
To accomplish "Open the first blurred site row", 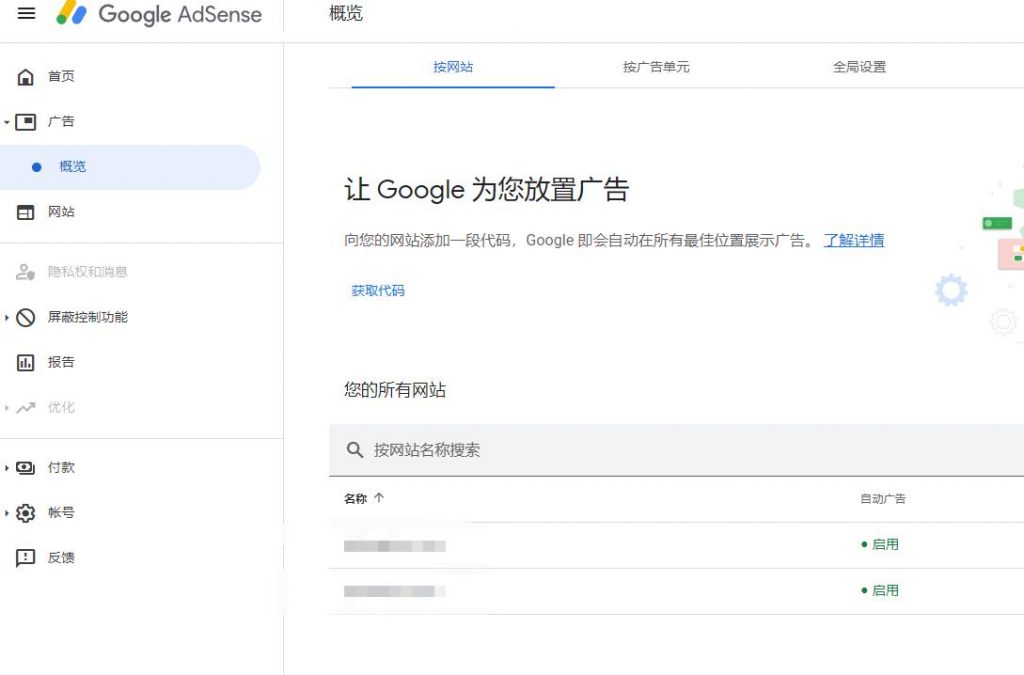I will coord(395,546).
